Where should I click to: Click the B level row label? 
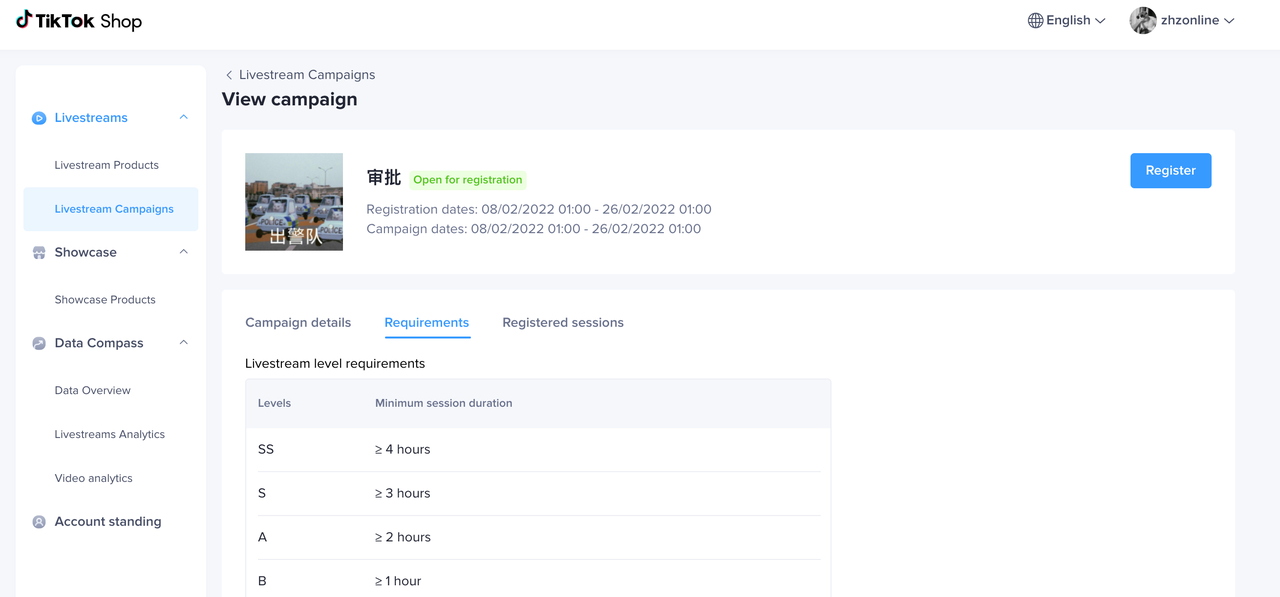point(262,582)
